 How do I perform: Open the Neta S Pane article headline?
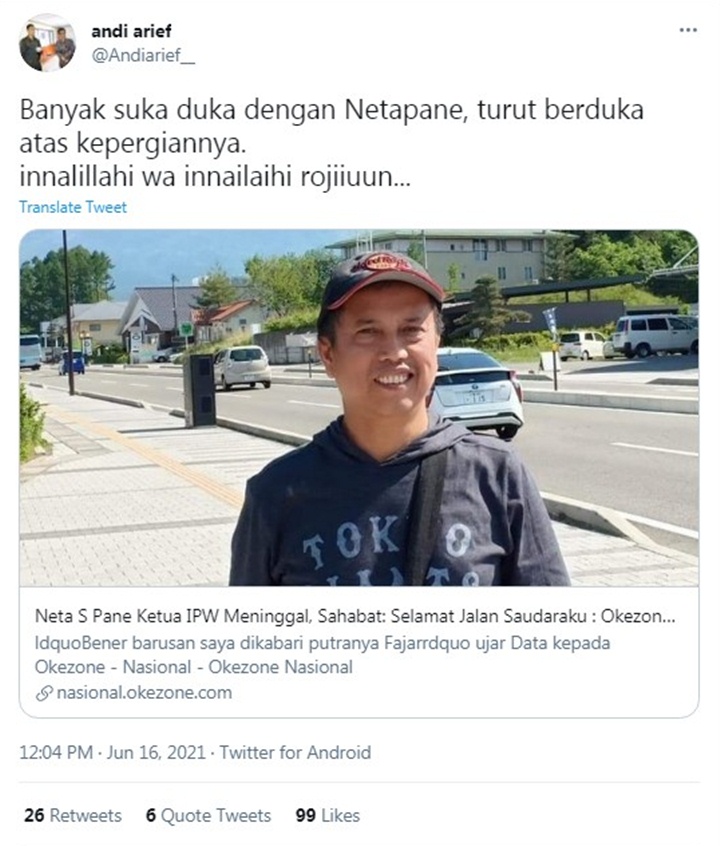point(355,616)
